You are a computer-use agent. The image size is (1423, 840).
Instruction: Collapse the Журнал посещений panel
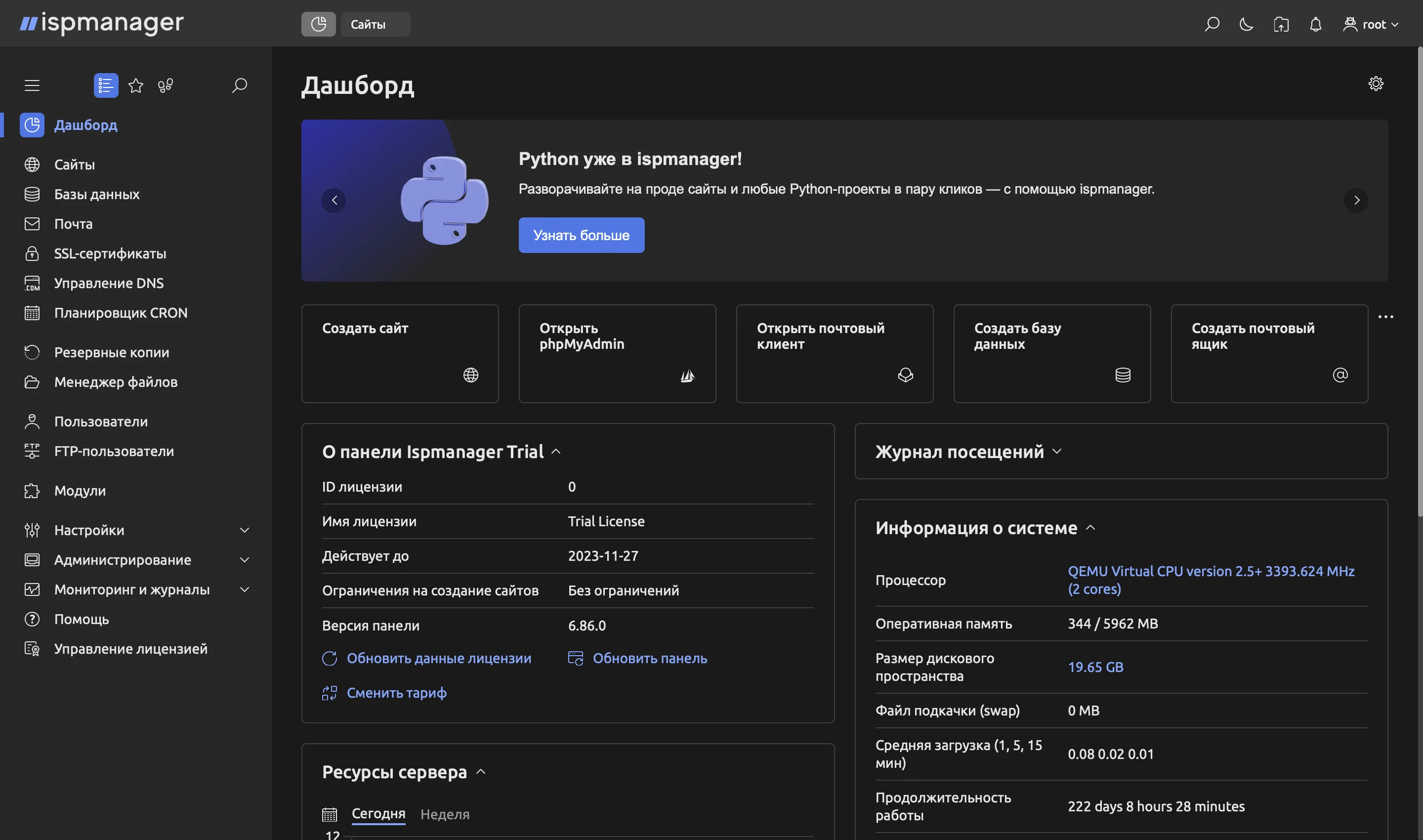(x=1057, y=451)
